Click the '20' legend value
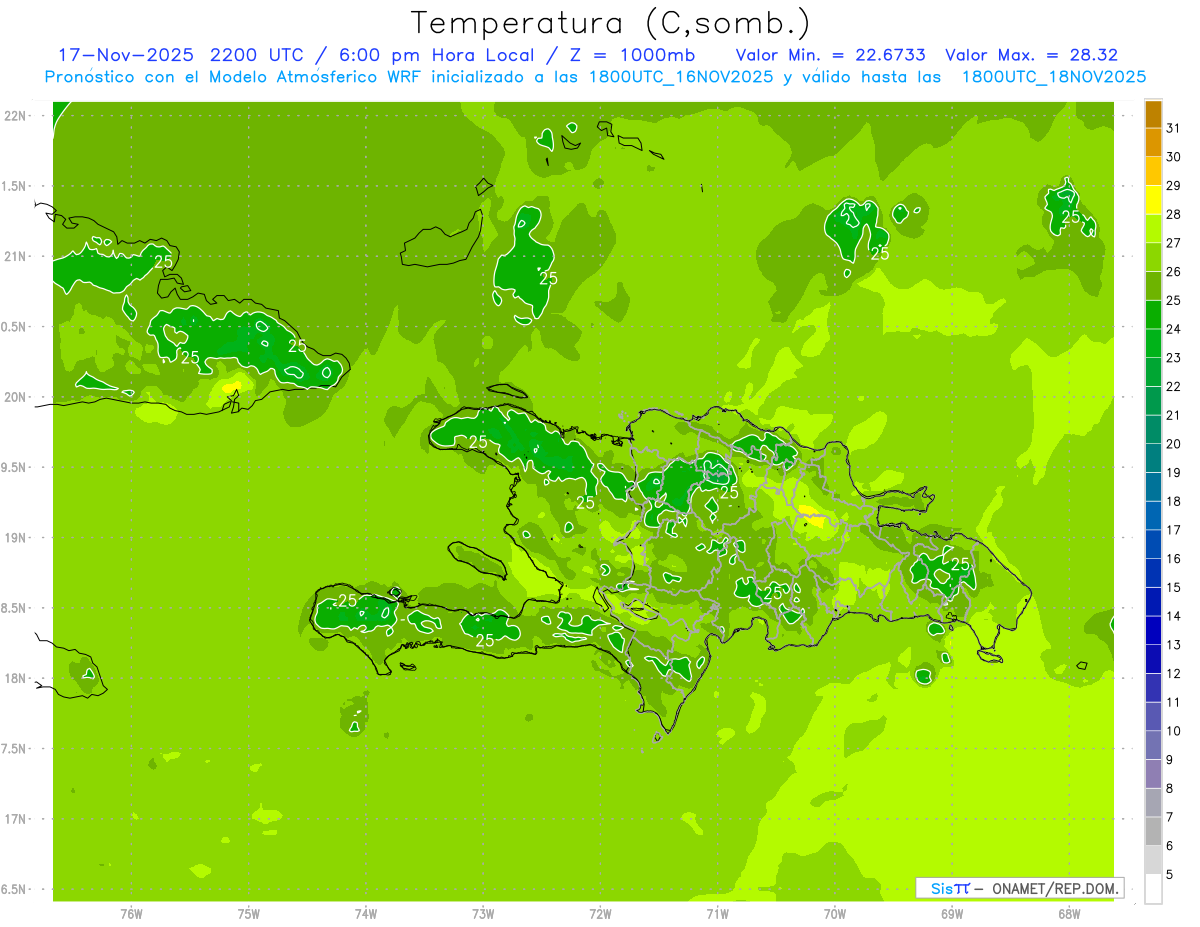 click(1174, 444)
